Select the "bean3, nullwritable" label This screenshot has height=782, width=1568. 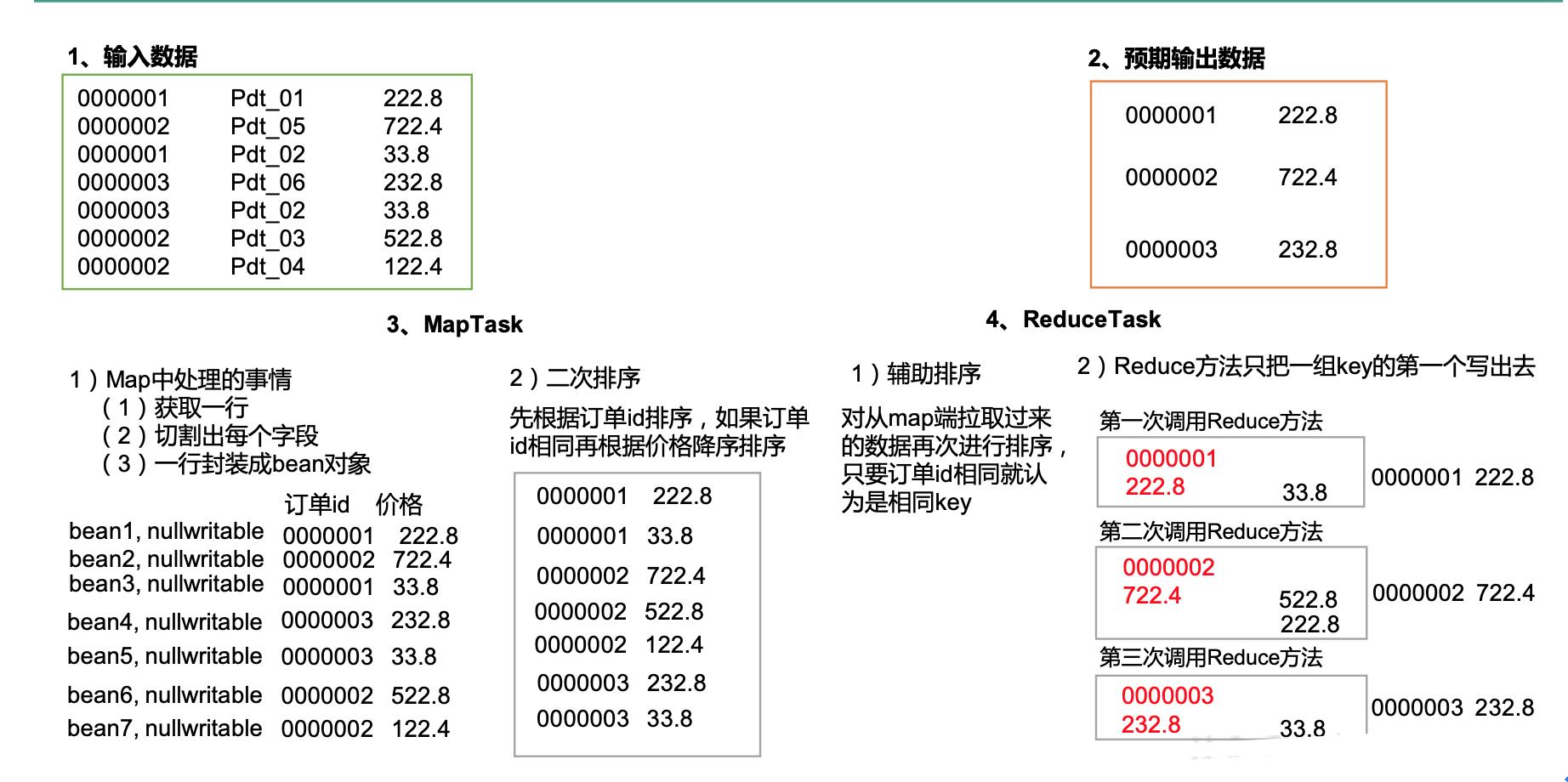[x=167, y=585]
